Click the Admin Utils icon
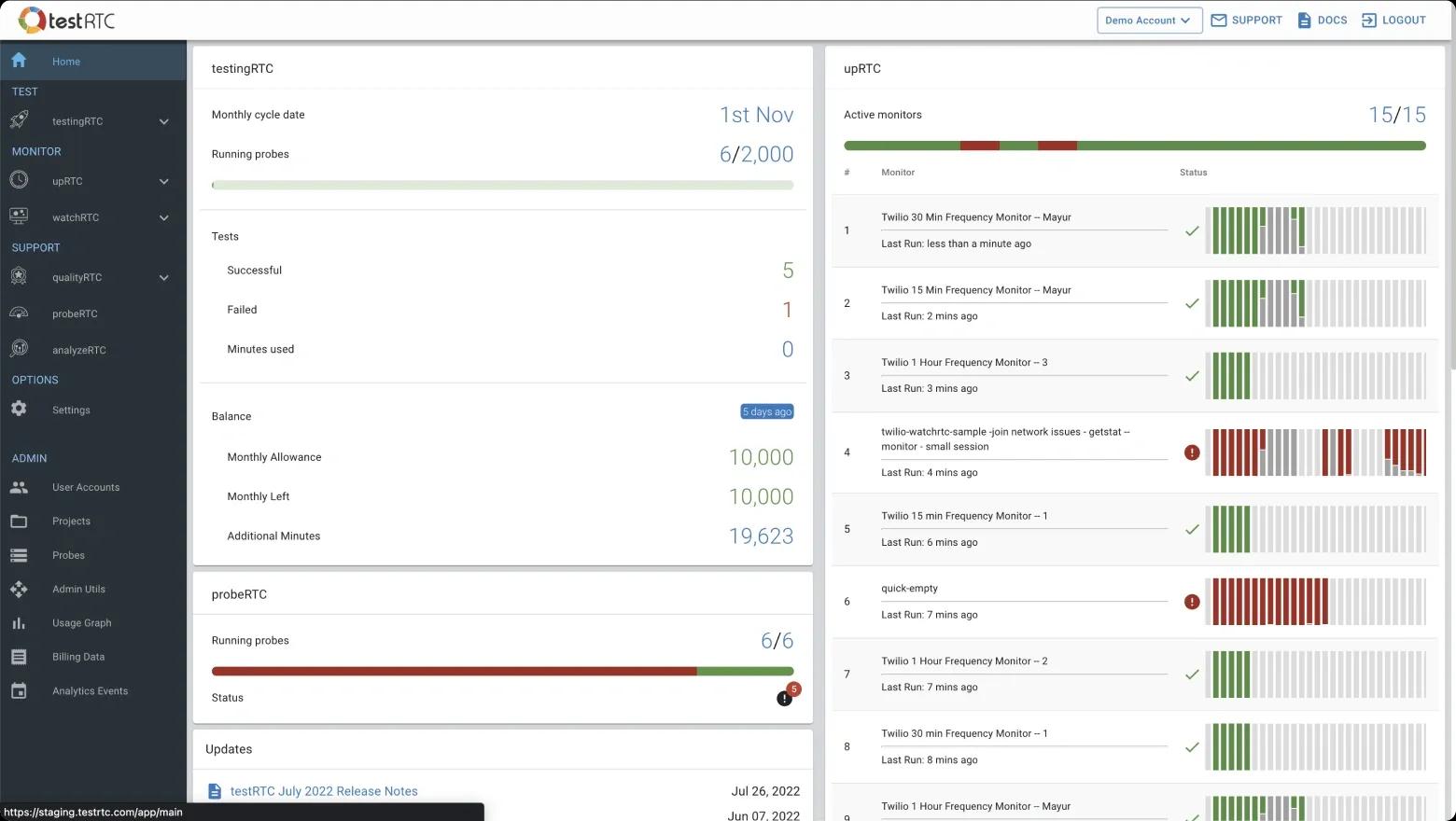This screenshot has height=821, width=1456. [x=19, y=589]
